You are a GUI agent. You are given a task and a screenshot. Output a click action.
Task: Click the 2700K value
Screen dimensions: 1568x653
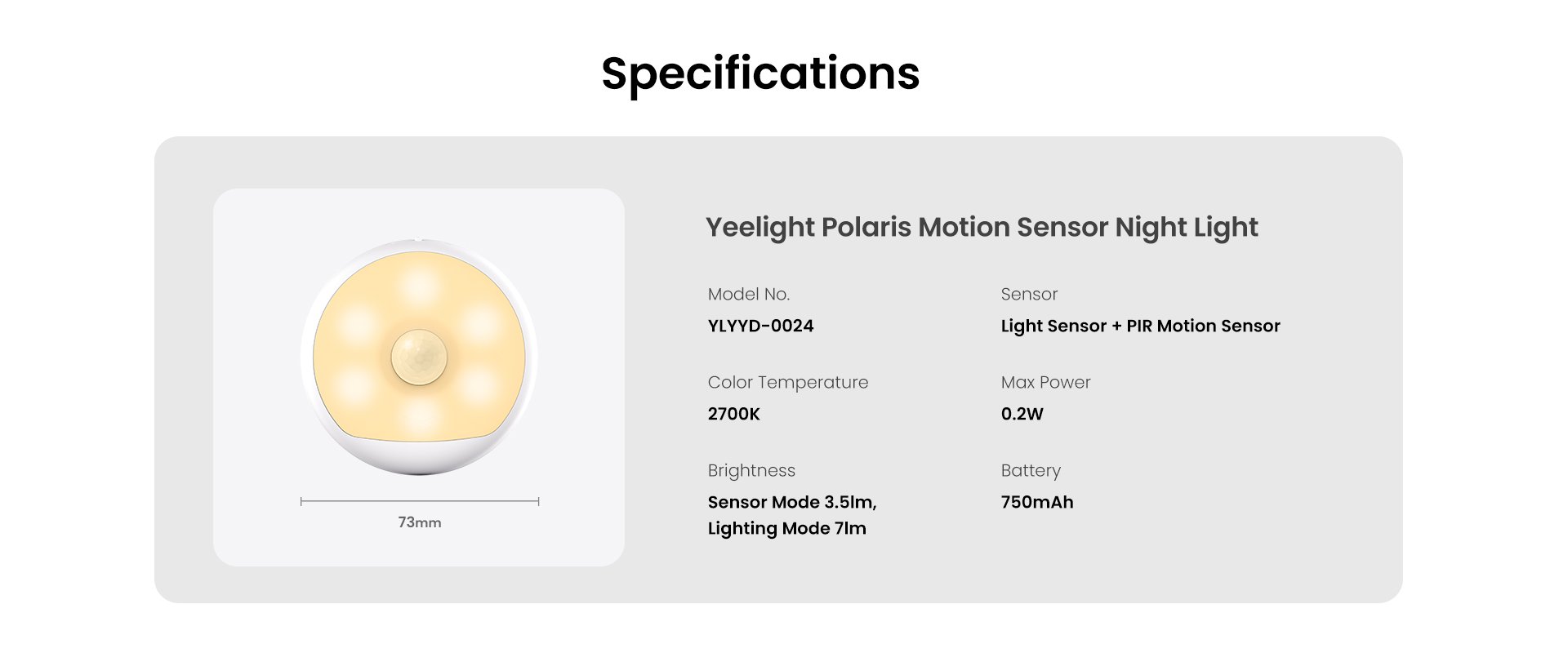click(733, 414)
